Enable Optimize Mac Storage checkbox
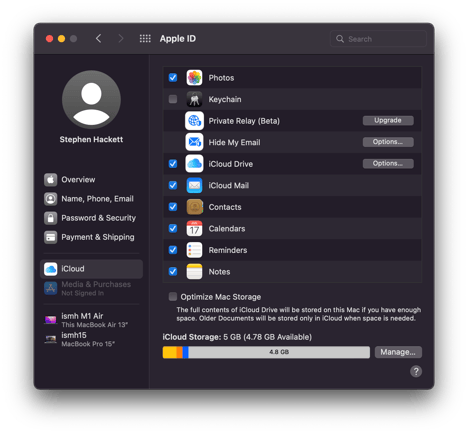468x434 pixels. (x=173, y=296)
